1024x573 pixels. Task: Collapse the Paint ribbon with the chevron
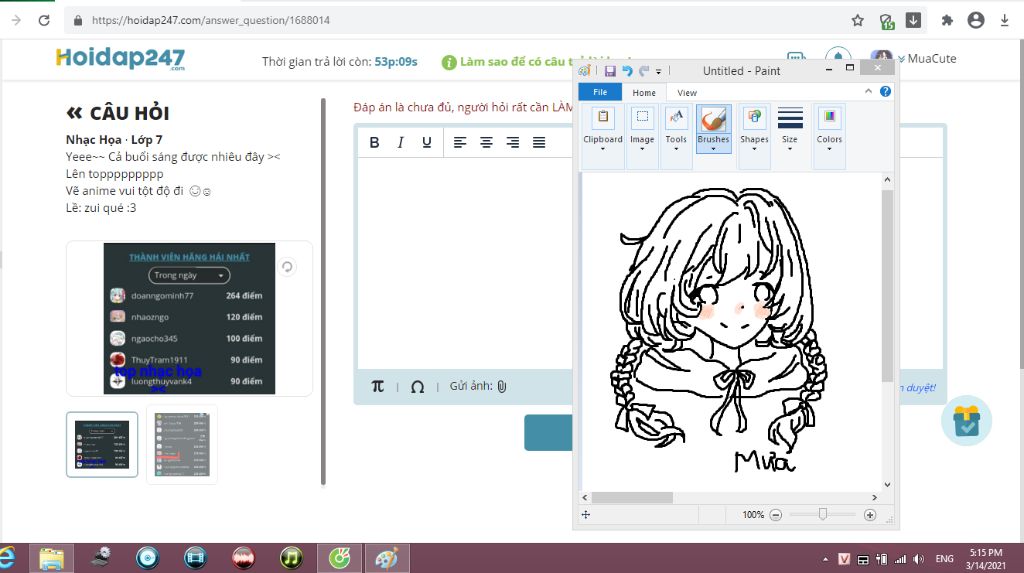pyautogui.click(x=868, y=91)
